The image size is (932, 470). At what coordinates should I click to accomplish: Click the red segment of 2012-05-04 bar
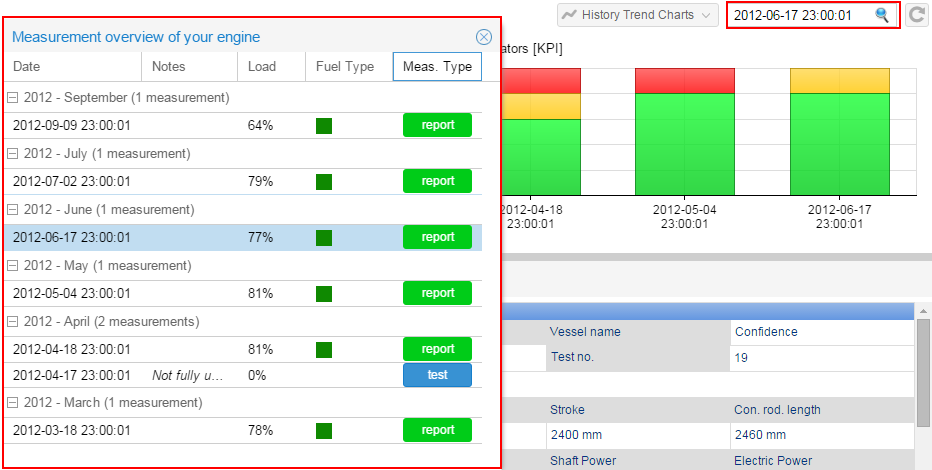[x=685, y=80]
